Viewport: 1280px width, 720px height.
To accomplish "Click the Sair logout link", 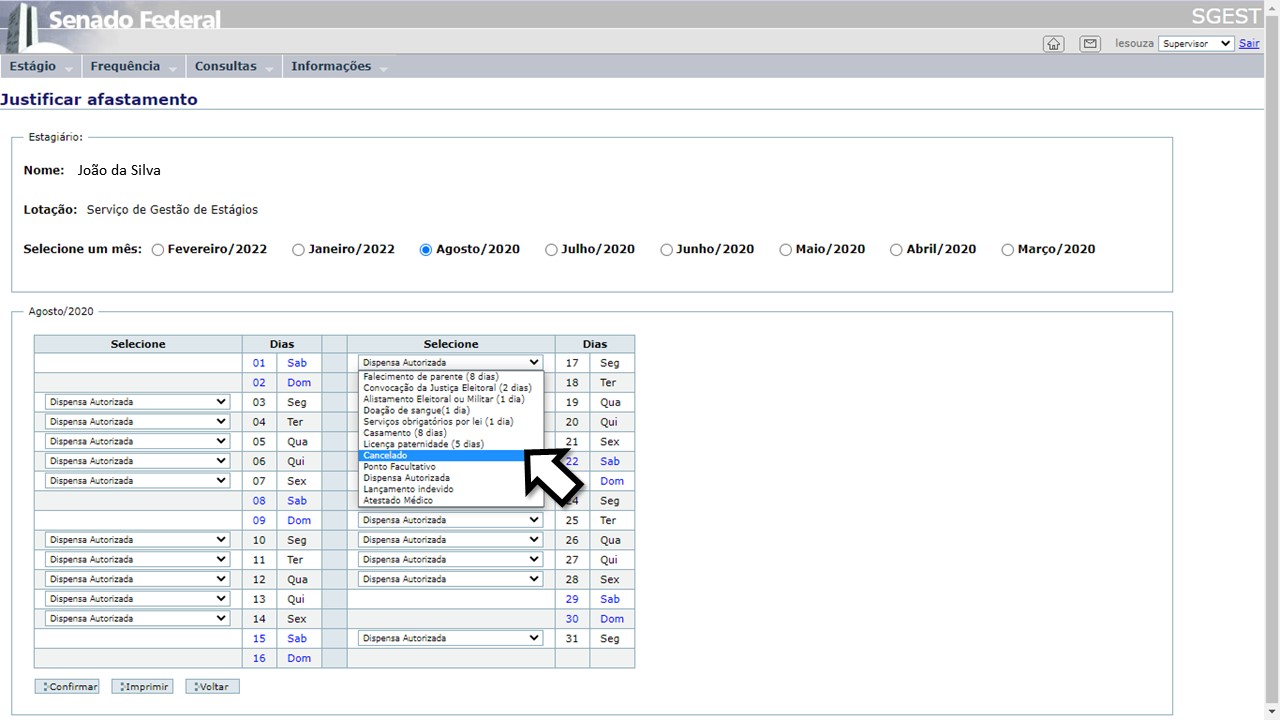I will pyautogui.click(x=1249, y=44).
